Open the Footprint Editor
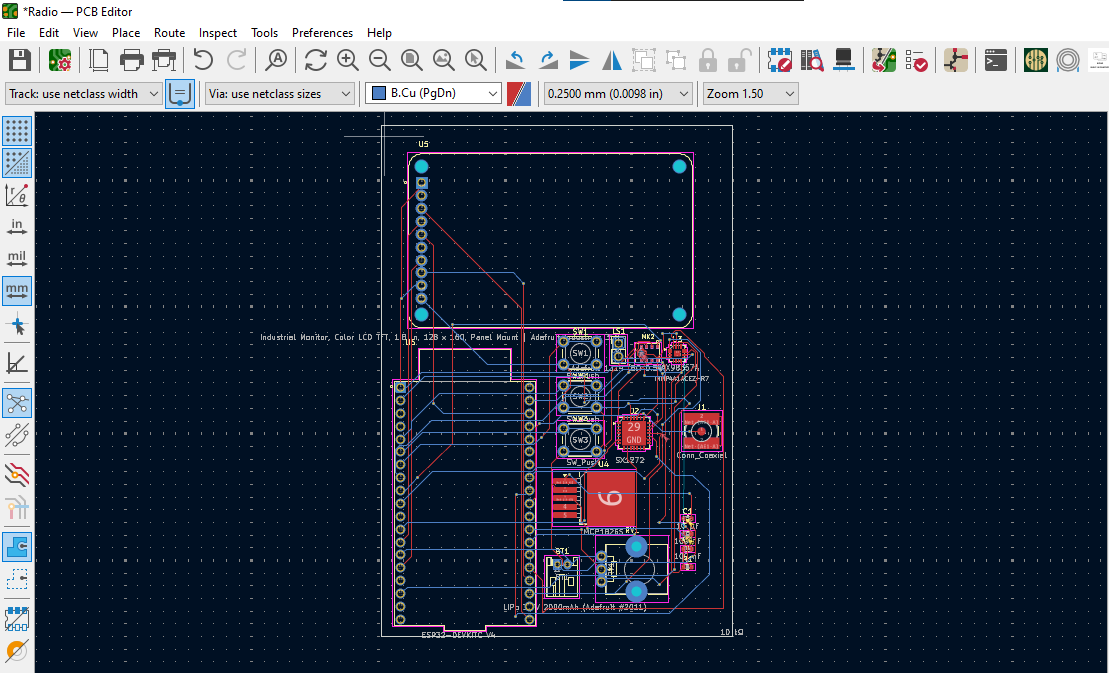Screen dimensions: 1109x673 pyautogui.click(x=779, y=60)
